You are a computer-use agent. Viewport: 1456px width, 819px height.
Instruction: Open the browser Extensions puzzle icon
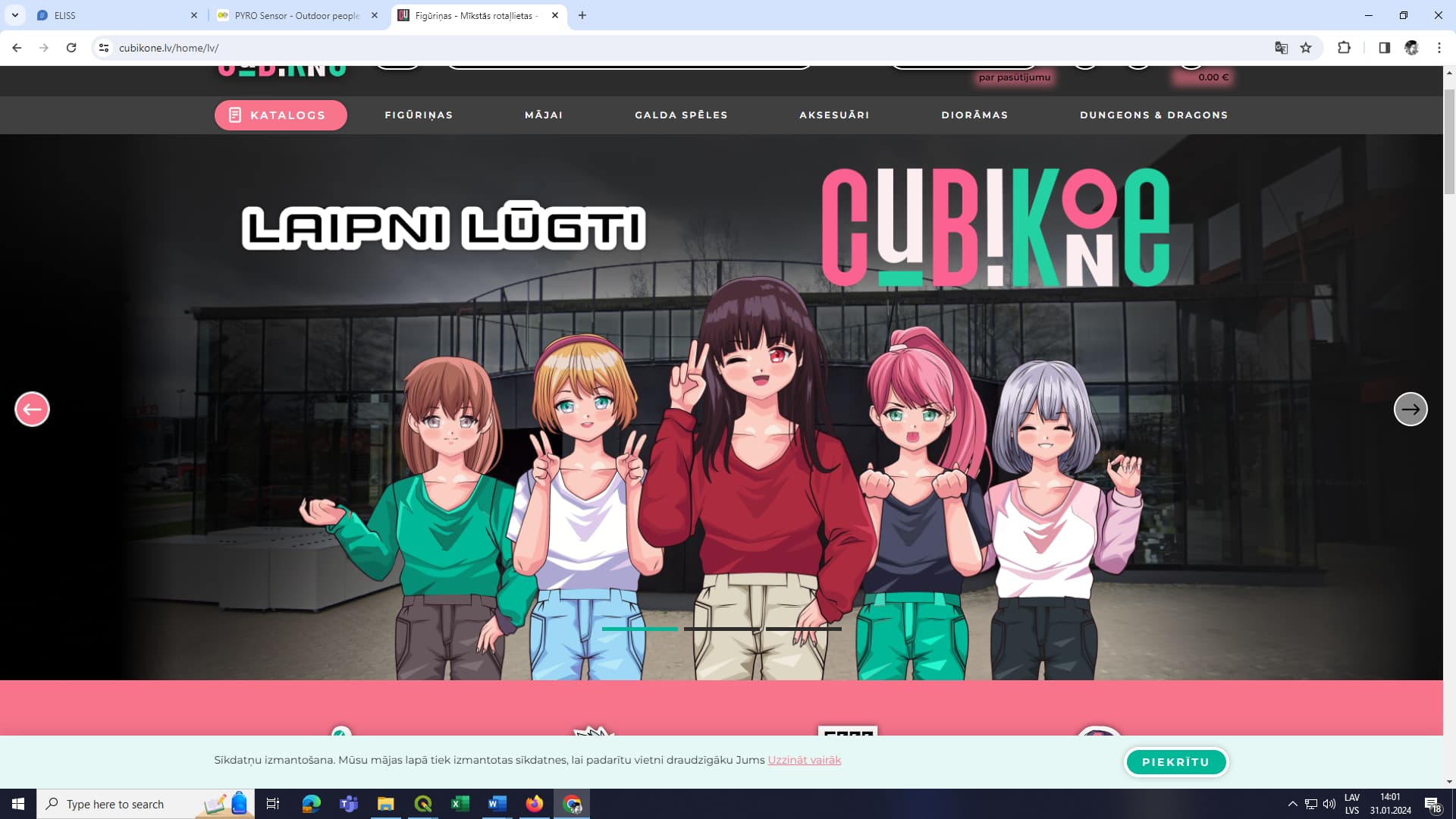(1344, 48)
